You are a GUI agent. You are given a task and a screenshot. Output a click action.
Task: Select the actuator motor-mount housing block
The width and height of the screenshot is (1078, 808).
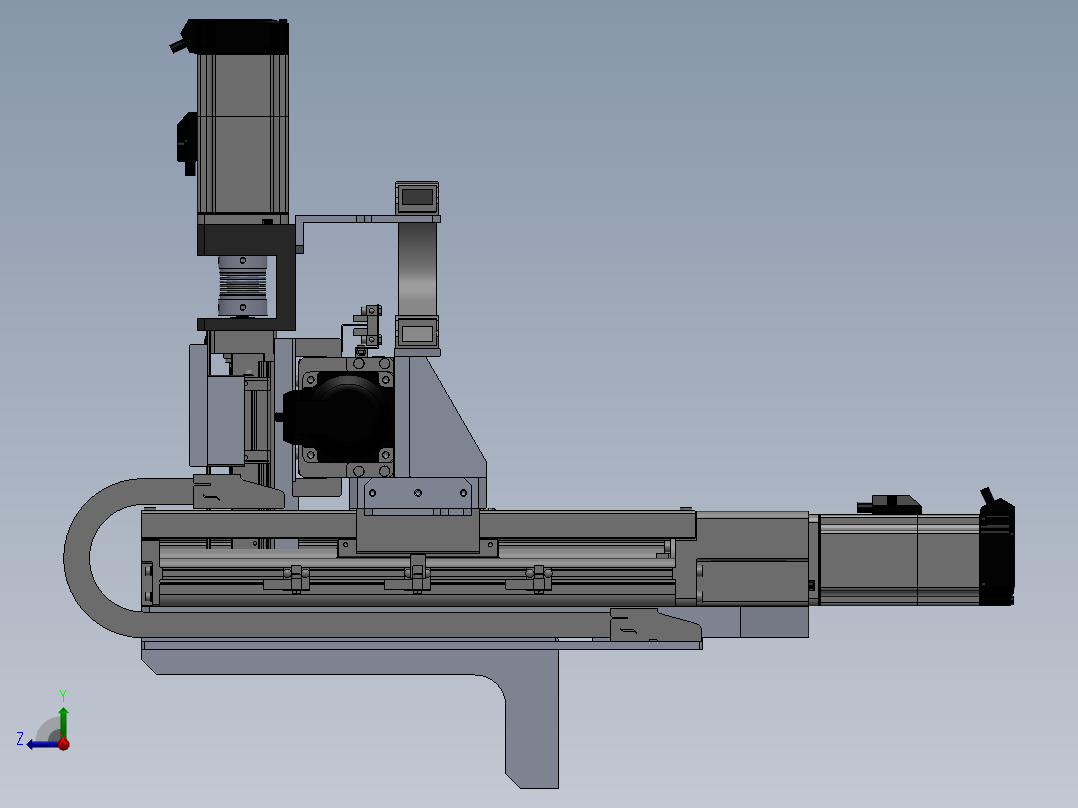click(752, 558)
